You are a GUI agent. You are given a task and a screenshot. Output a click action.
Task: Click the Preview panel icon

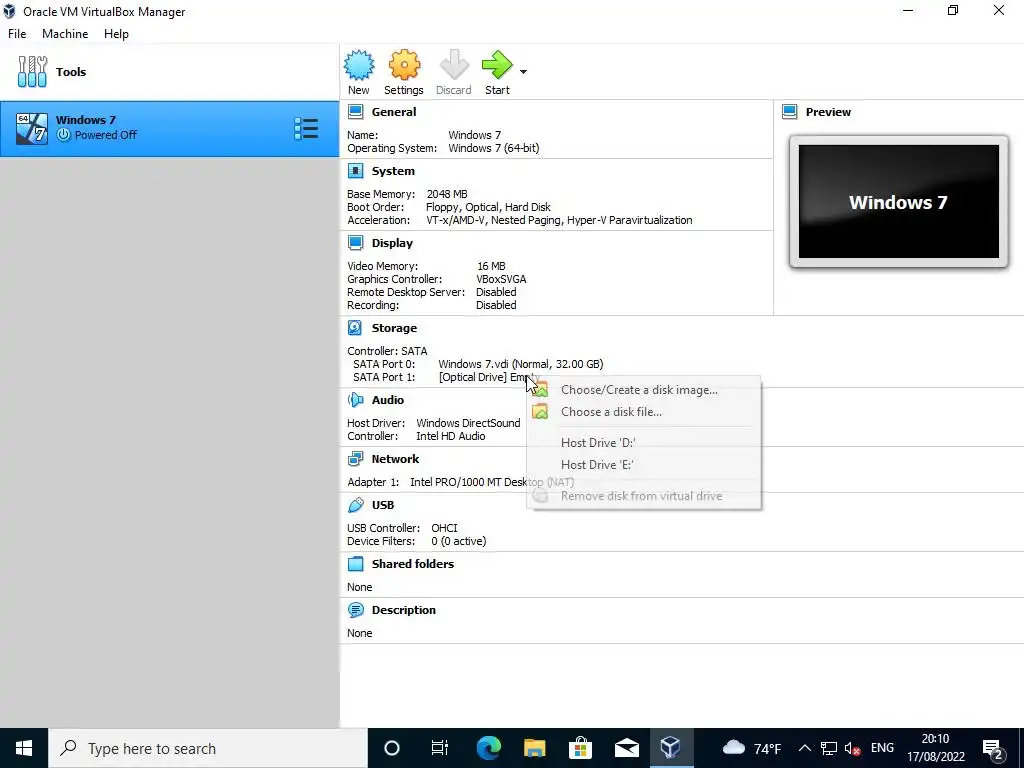tap(790, 112)
